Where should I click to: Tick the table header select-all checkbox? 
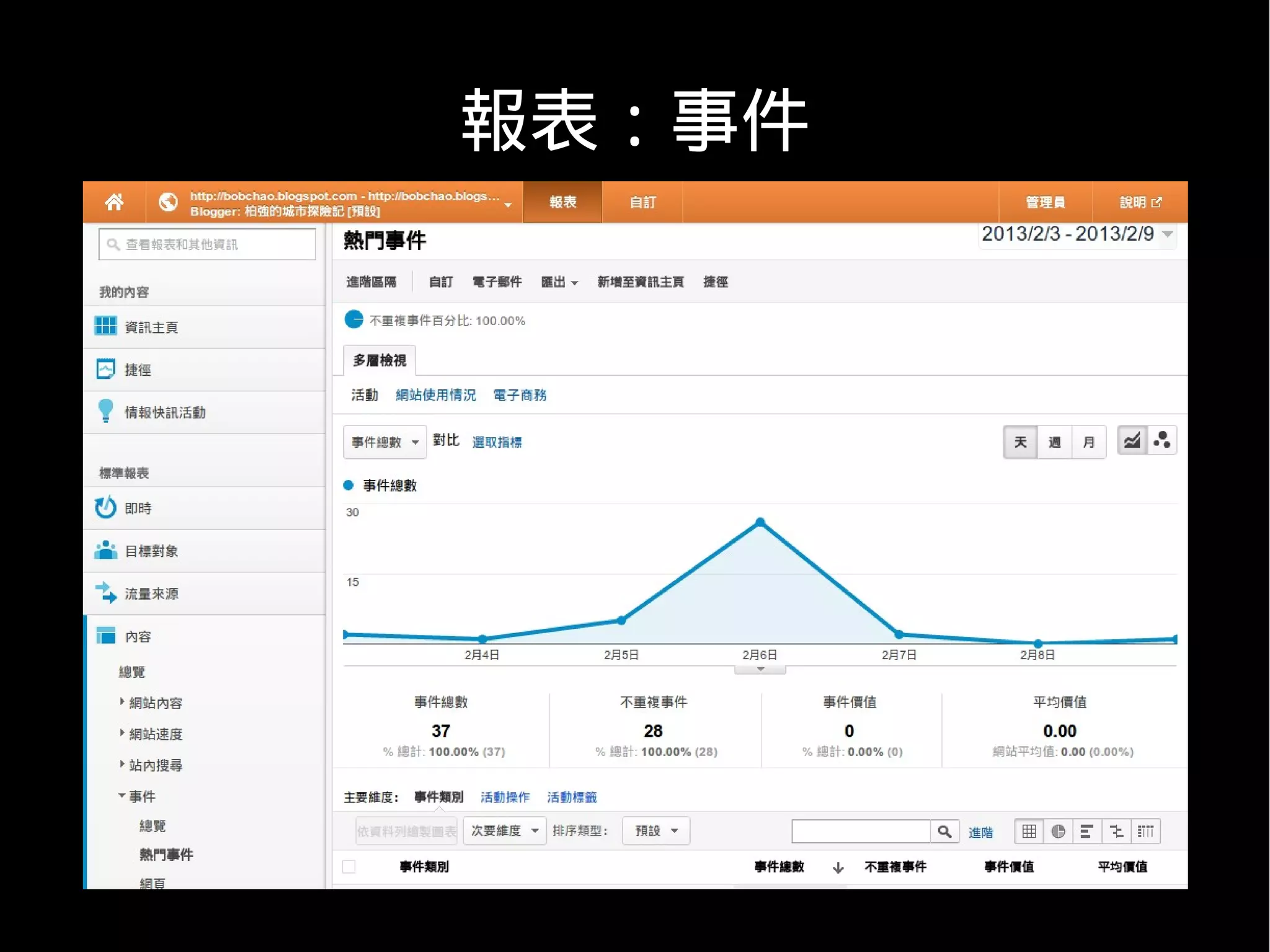click(349, 866)
